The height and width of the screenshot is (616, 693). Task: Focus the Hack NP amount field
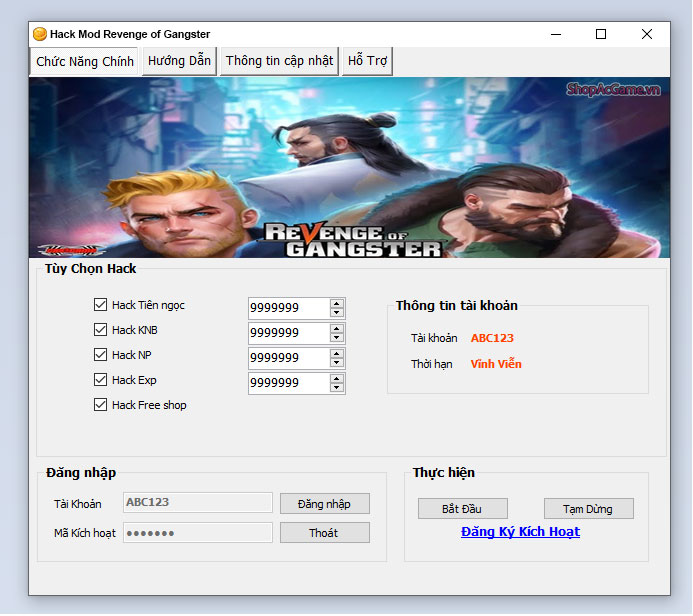click(289, 358)
